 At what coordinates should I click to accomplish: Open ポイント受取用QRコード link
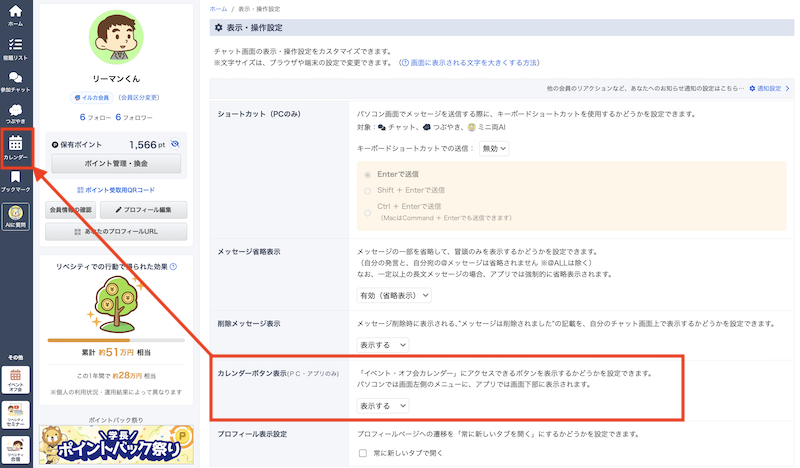[116, 190]
